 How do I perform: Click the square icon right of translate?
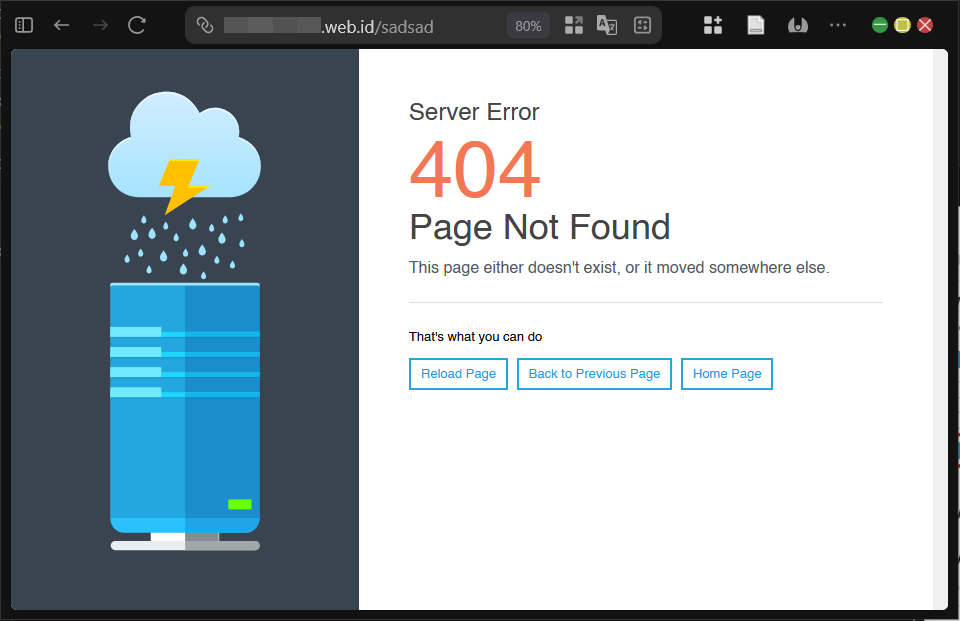[x=642, y=25]
